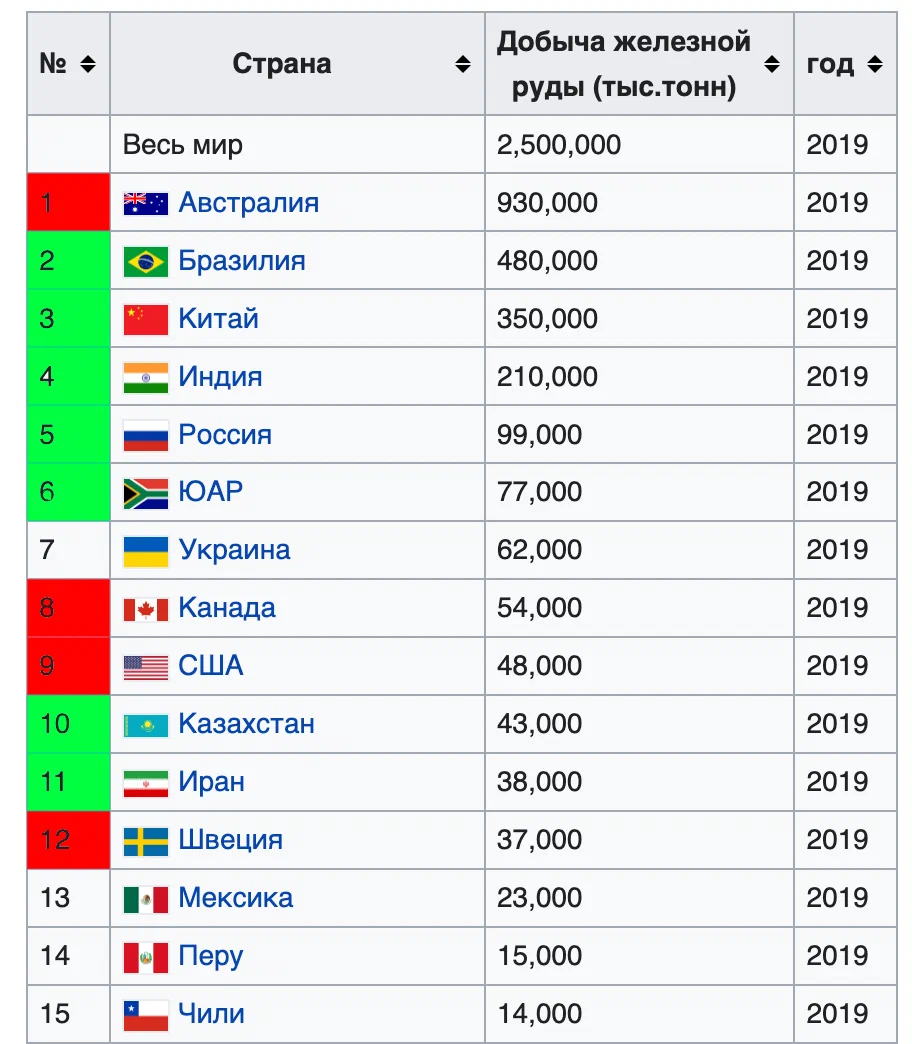Sort table by № column arrows
912x1044 pixels.
(88, 64)
